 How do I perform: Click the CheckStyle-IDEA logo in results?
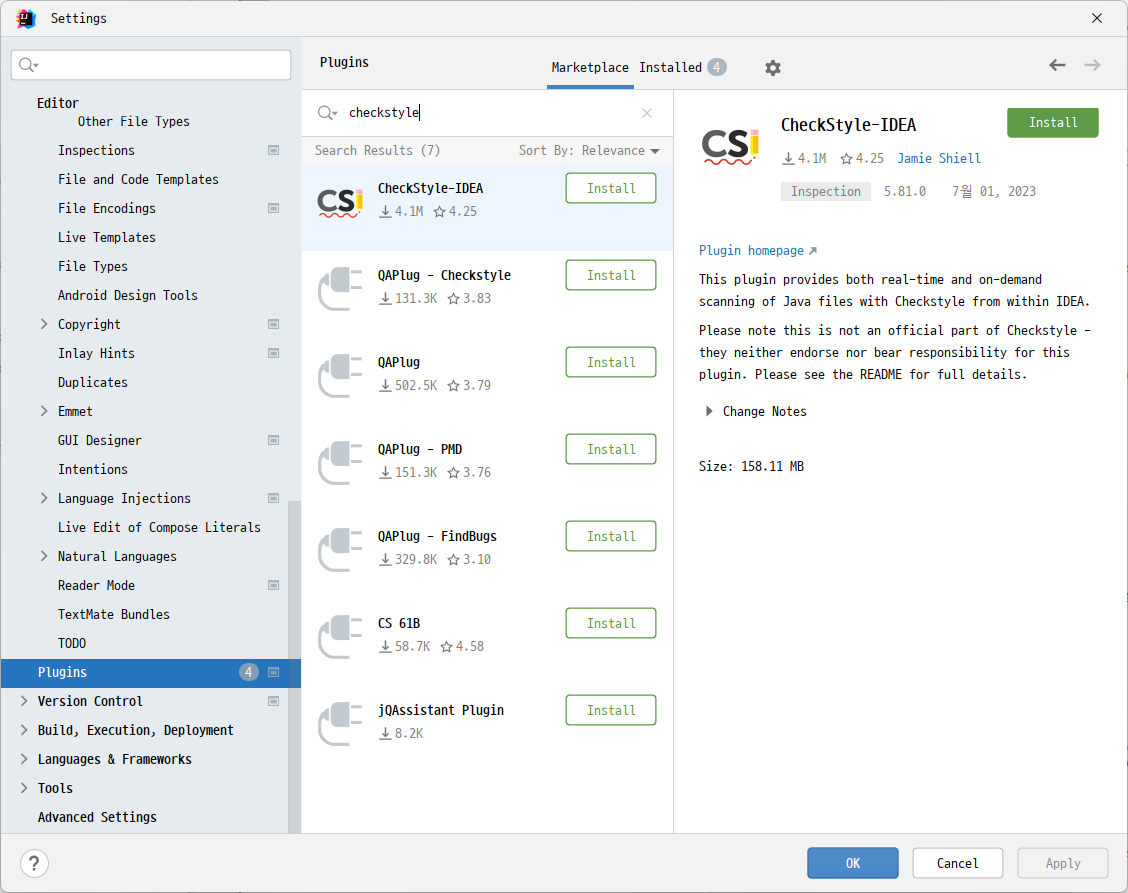pos(340,204)
